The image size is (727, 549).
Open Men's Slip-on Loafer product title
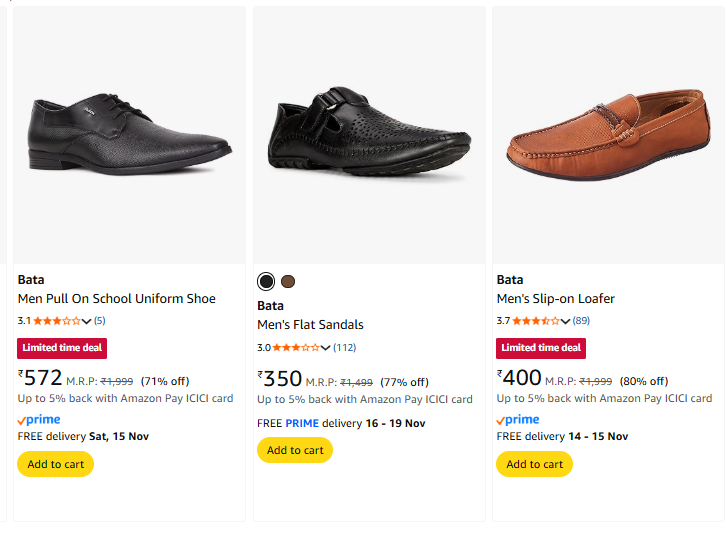point(556,299)
